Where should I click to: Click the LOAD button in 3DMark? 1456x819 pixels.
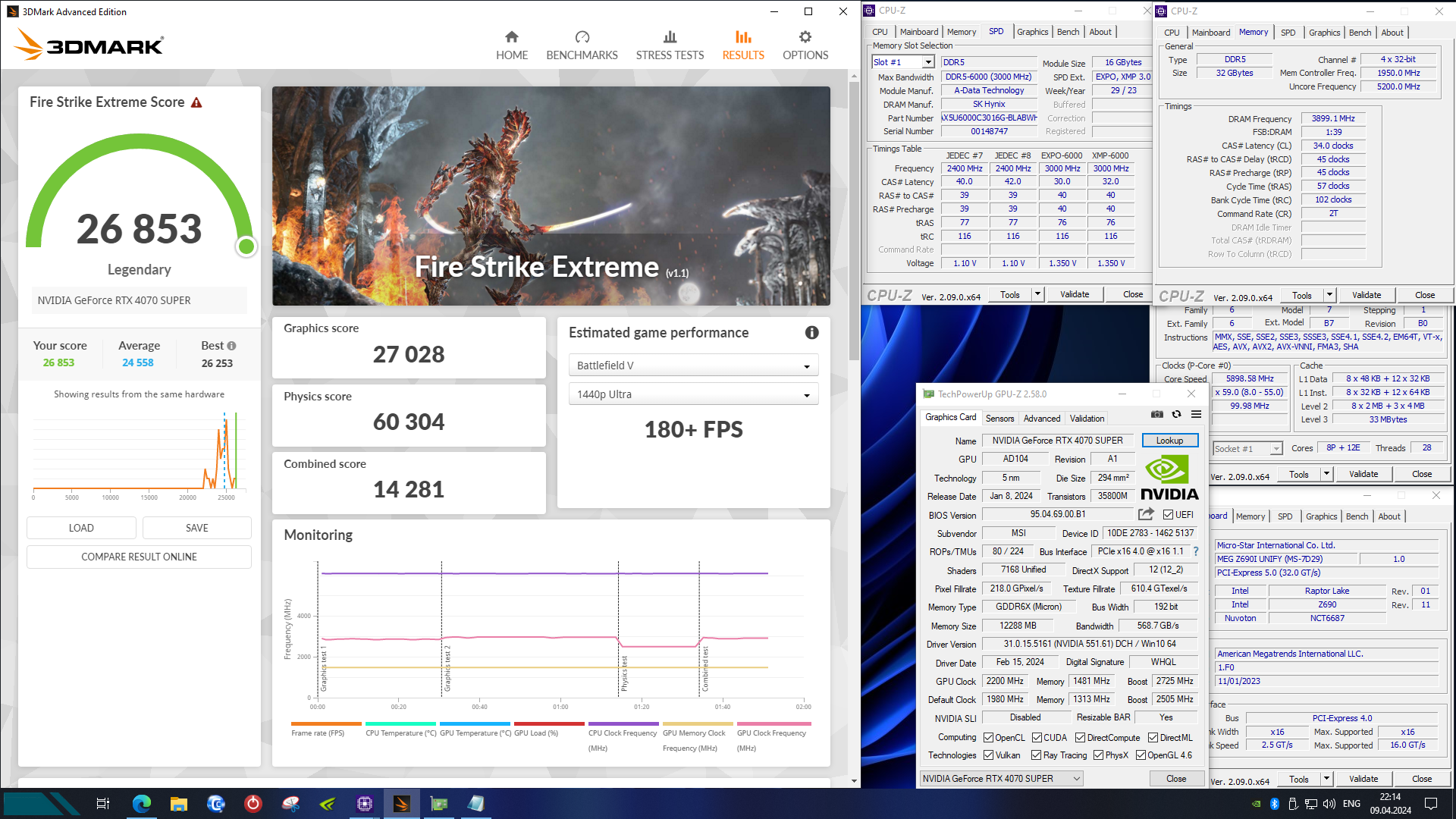pyautogui.click(x=81, y=528)
